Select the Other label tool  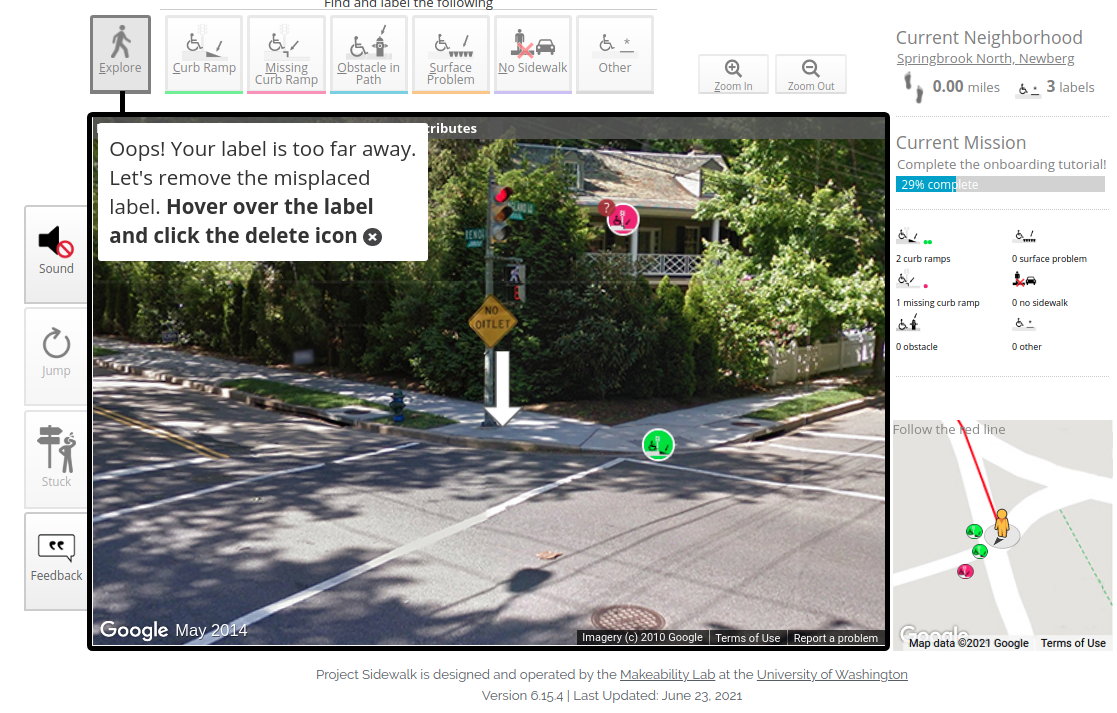click(x=615, y=54)
